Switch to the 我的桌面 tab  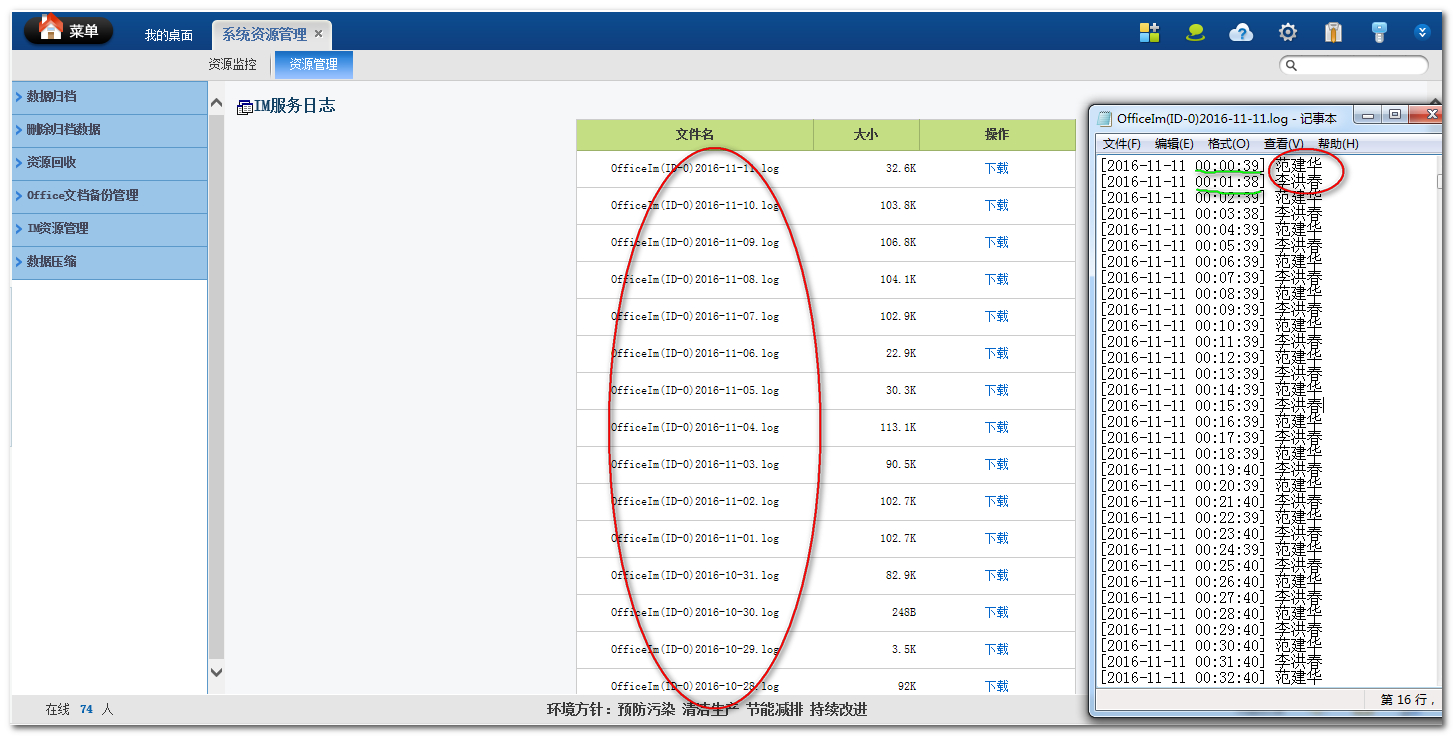tap(168, 35)
